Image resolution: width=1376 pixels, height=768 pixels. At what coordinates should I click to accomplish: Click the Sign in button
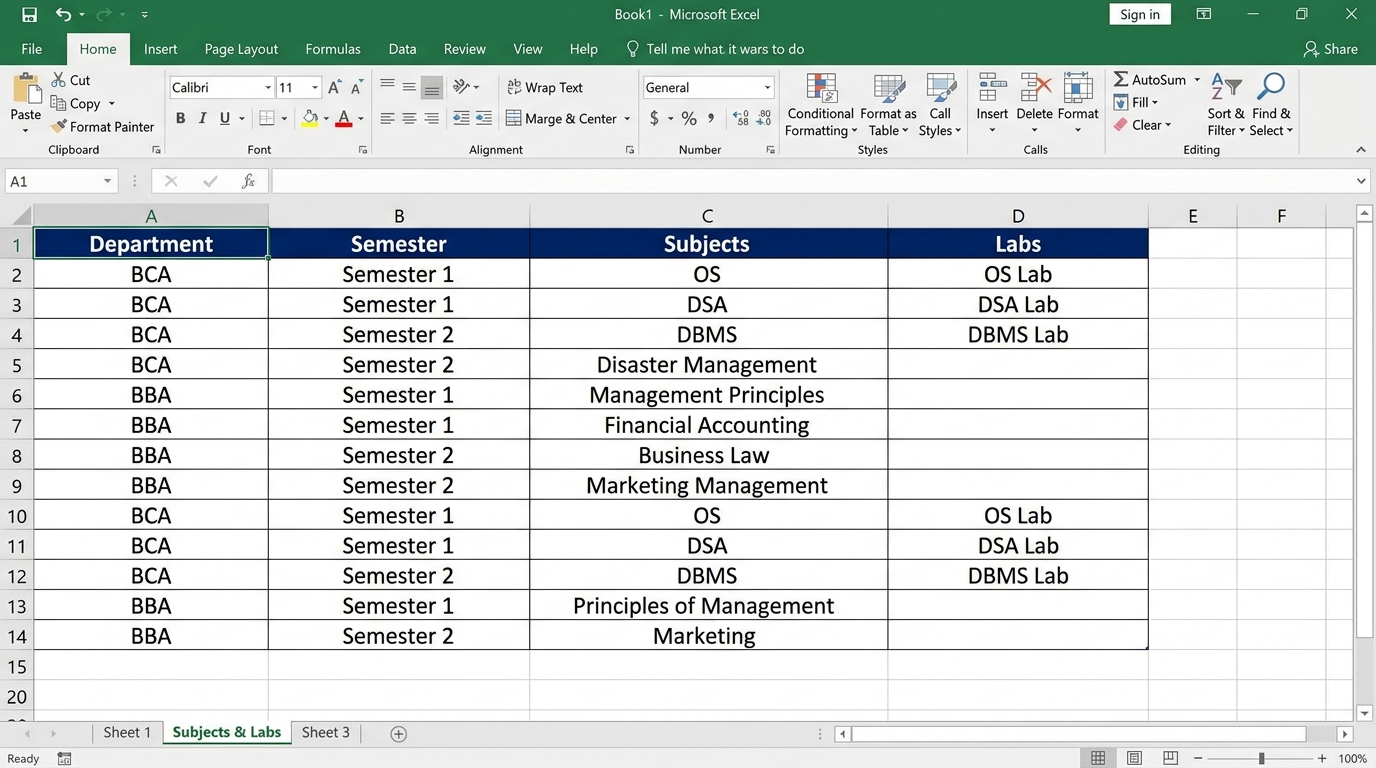point(1140,14)
